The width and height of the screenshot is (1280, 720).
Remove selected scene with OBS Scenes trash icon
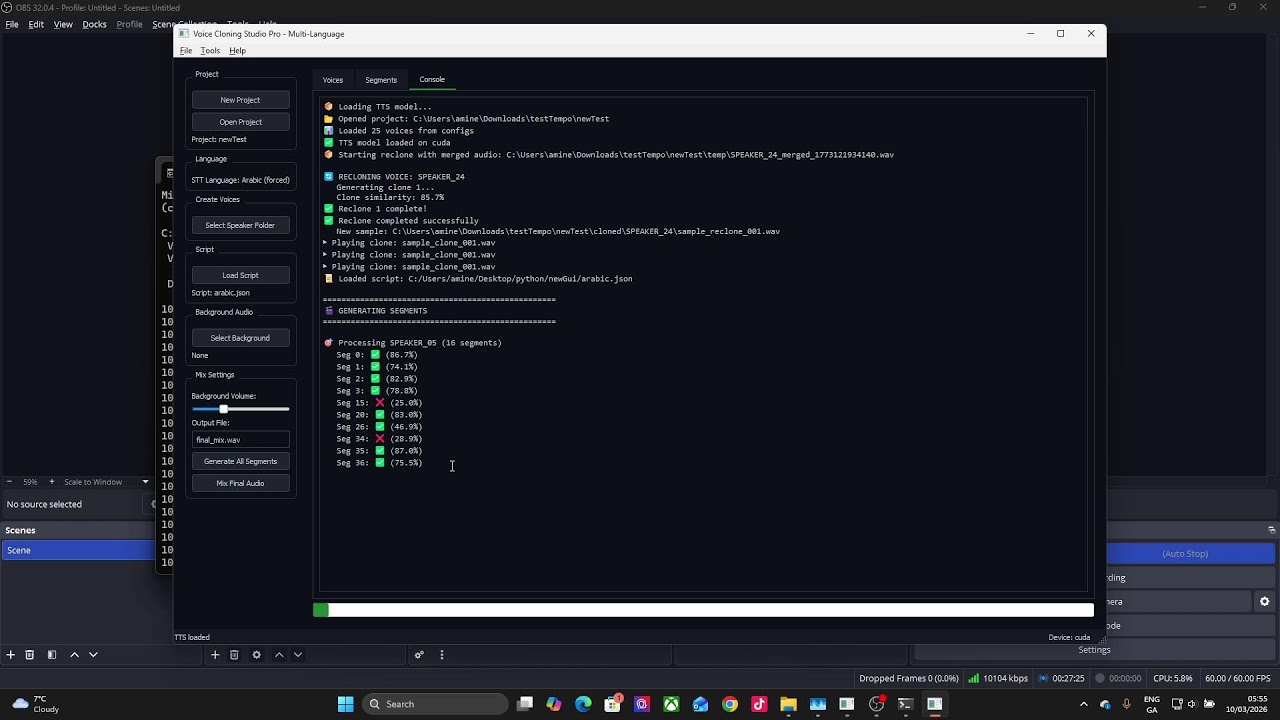click(30, 655)
